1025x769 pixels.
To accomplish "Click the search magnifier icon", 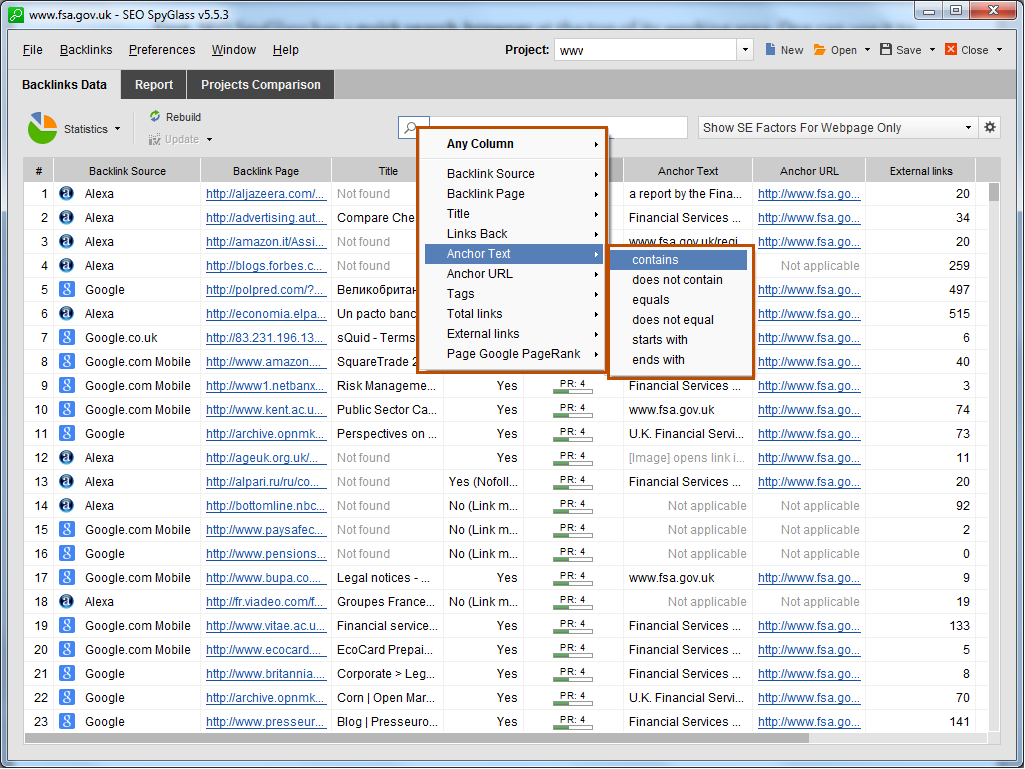I will [410, 128].
